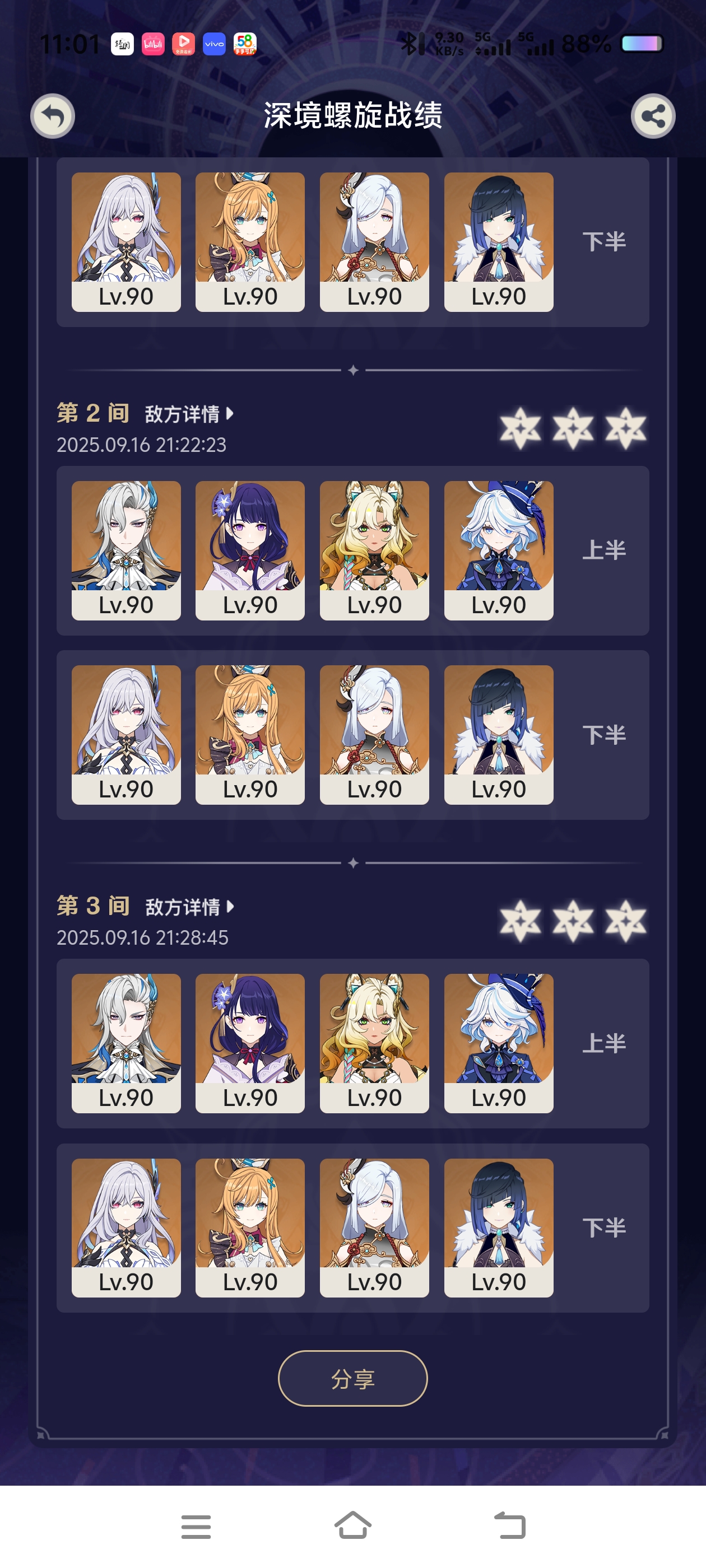Open the bilibili notification icon

point(153,44)
